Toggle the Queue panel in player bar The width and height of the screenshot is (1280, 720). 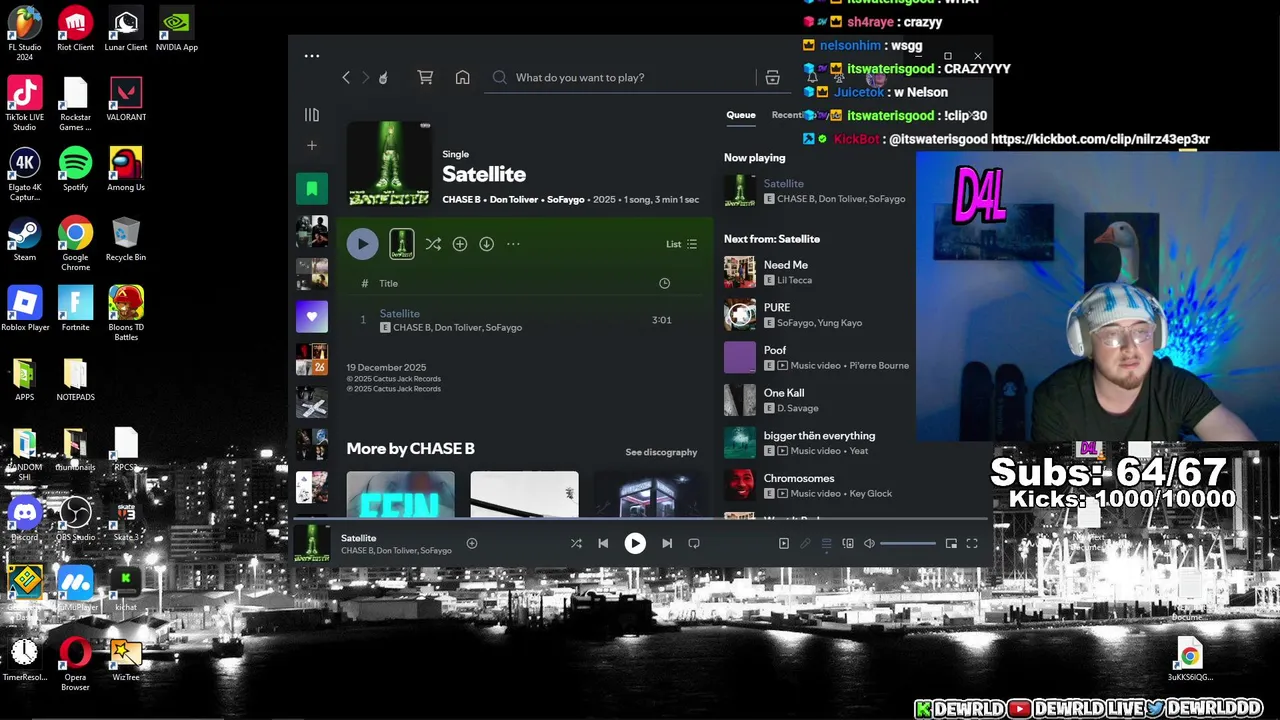(x=826, y=544)
